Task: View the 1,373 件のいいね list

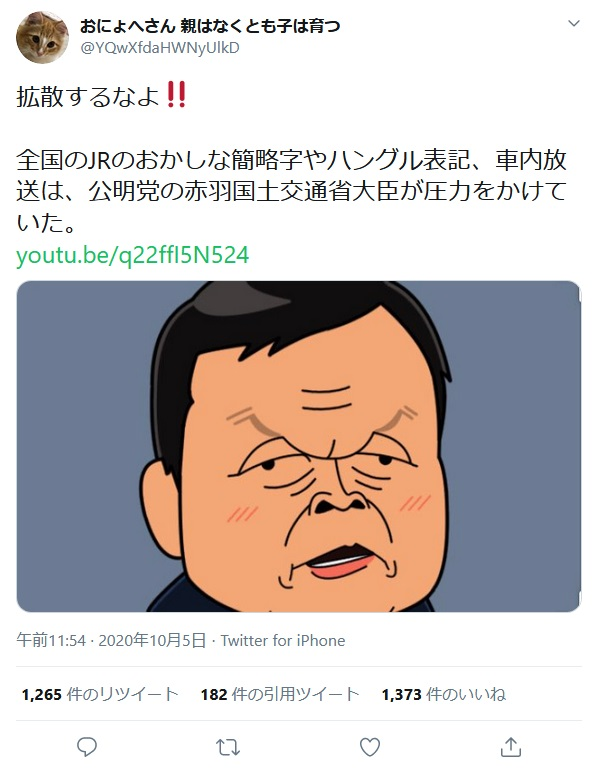Action: tap(444, 694)
